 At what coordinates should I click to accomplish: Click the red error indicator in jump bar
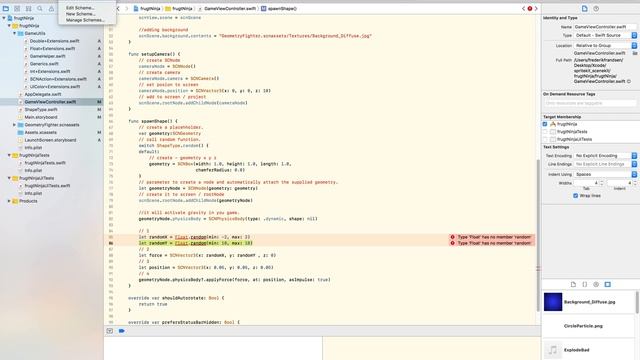pyautogui.click(x=530, y=8)
